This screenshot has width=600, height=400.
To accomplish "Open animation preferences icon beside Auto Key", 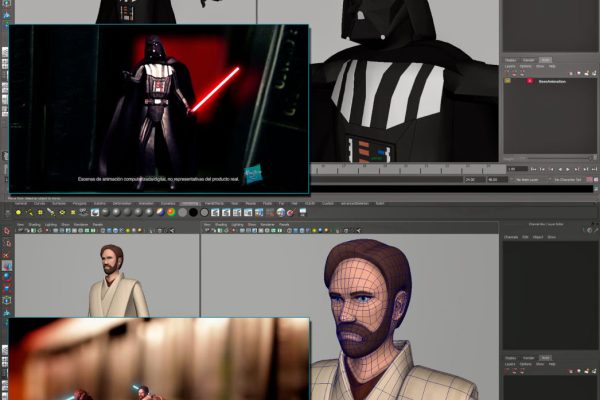I will click(x=596, y=180).
